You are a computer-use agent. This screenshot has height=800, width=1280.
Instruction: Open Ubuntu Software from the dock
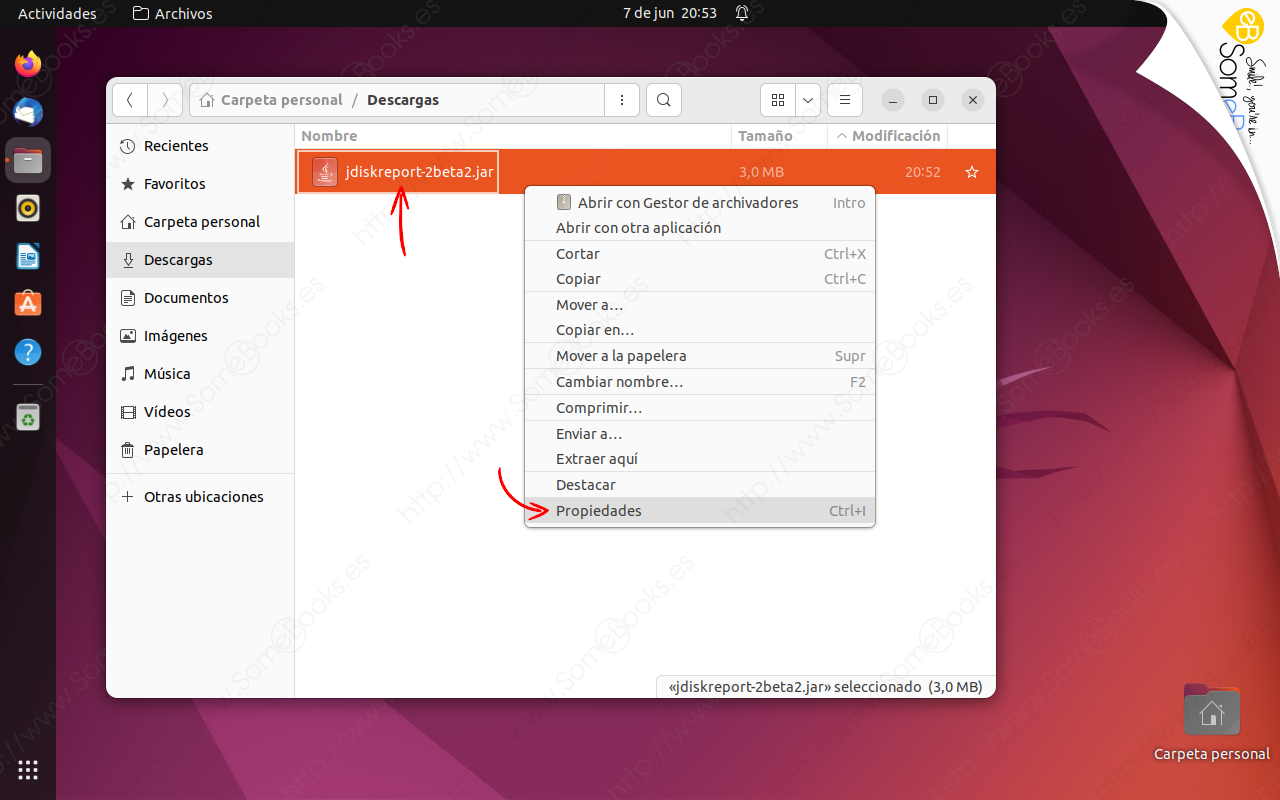coord(27,304)
